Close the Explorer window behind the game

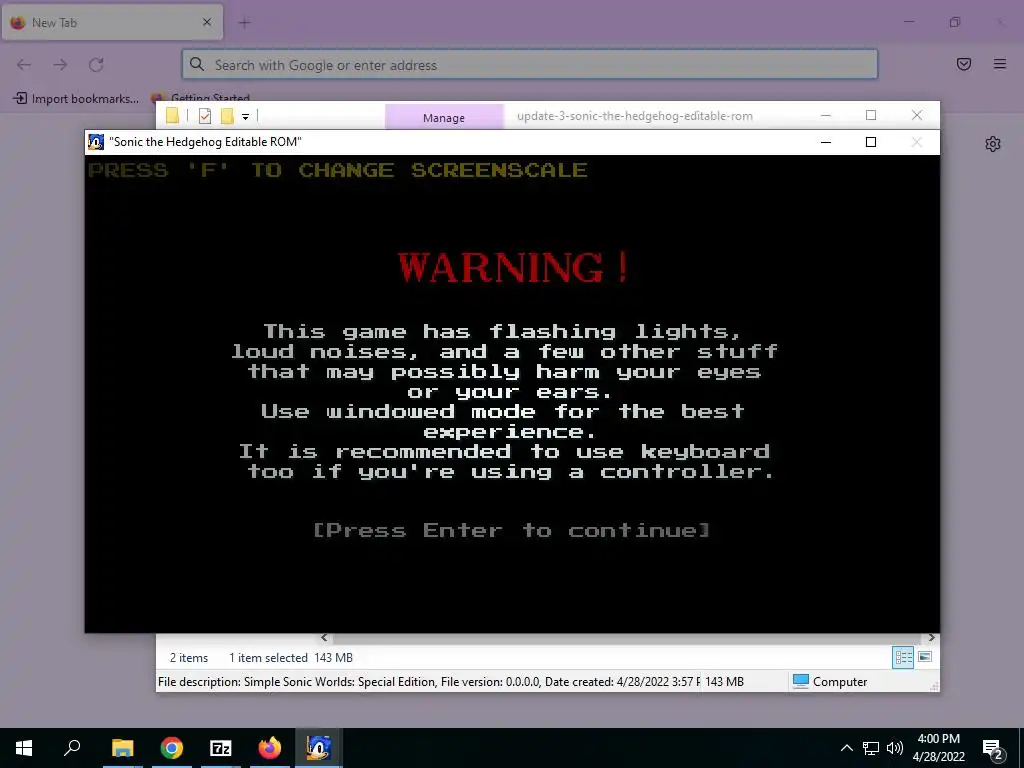point(917,116)
